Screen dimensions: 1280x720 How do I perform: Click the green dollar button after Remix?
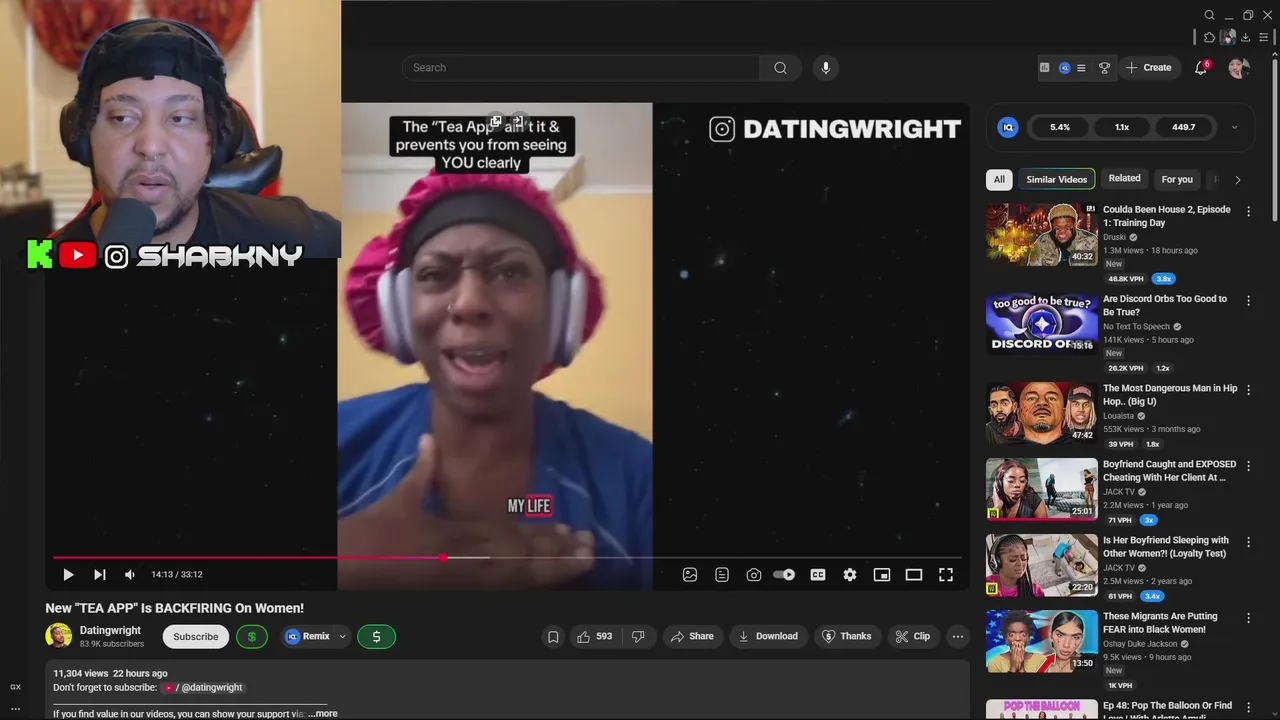(376, 636)
